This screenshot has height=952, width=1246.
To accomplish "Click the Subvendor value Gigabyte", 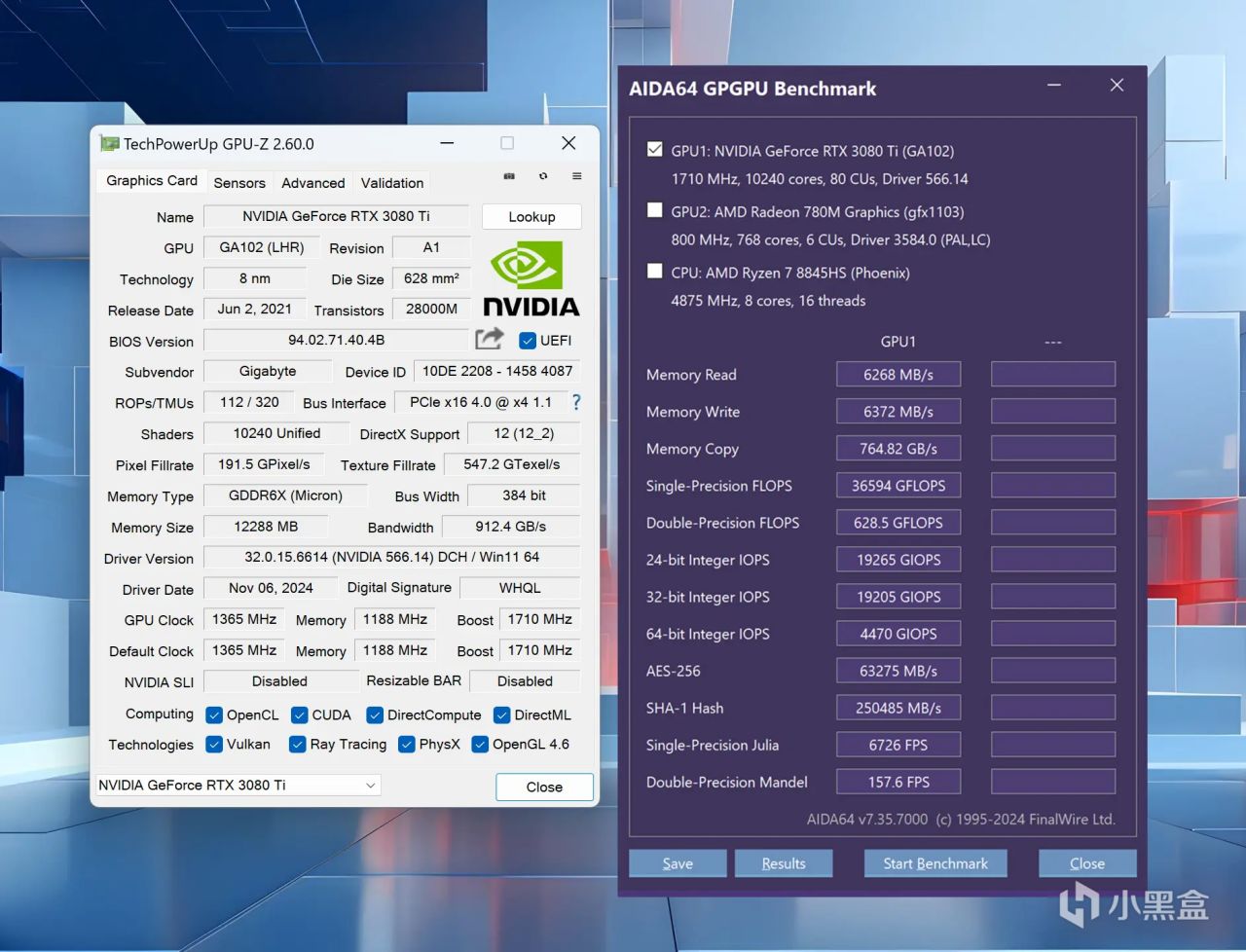I will coord(268,371).
